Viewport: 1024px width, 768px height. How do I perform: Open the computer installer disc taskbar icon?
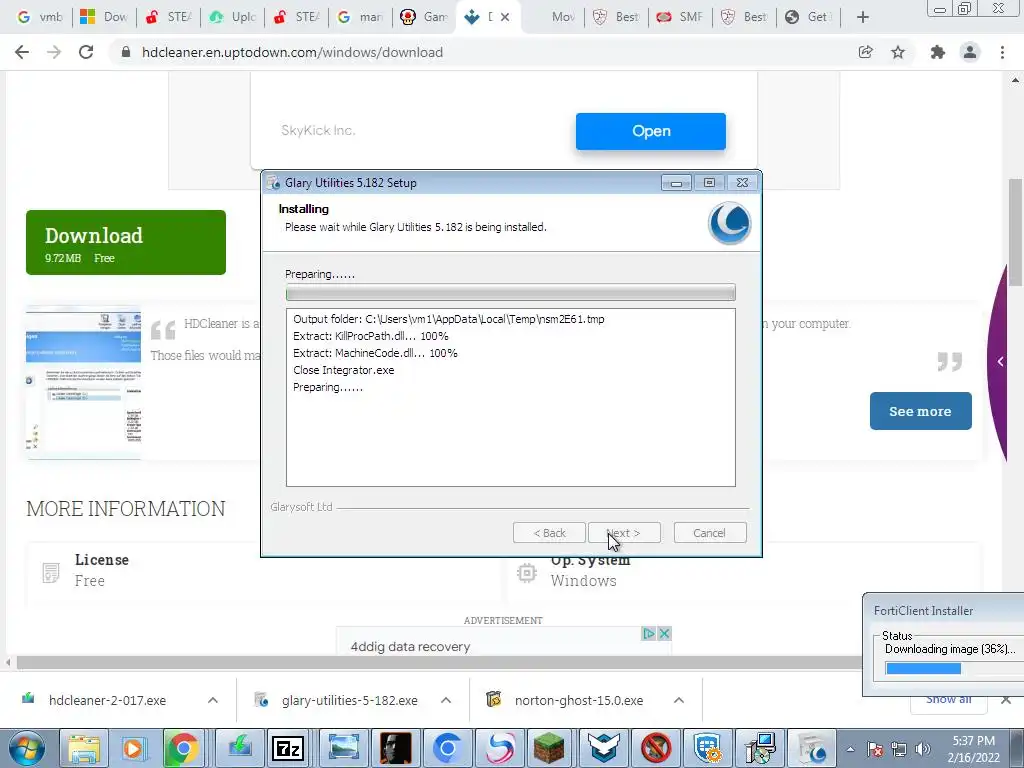[760, 748]
